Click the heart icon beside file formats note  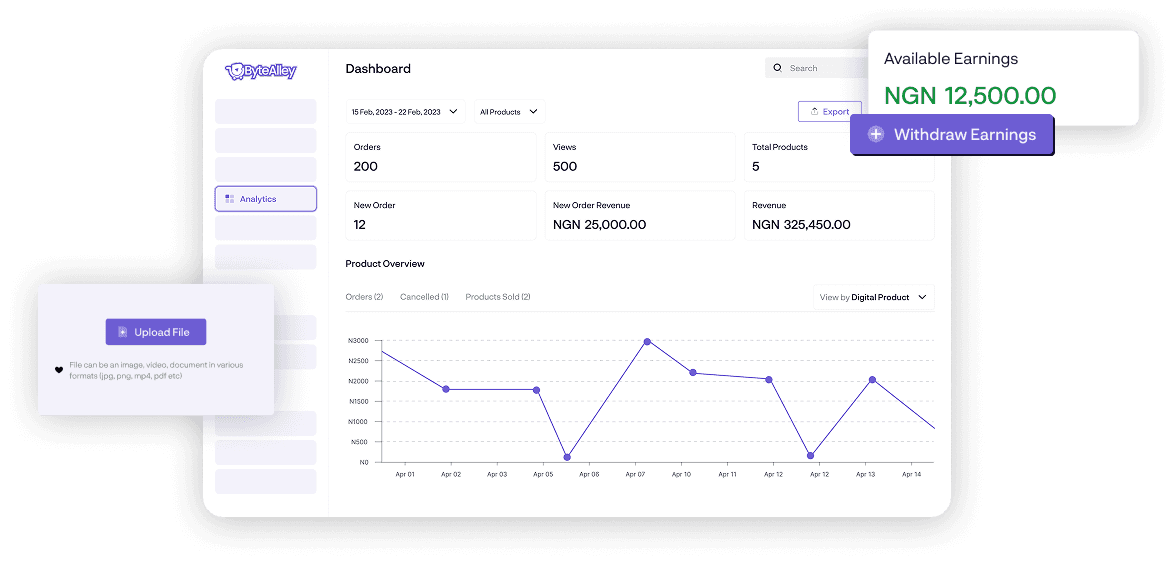59,370
